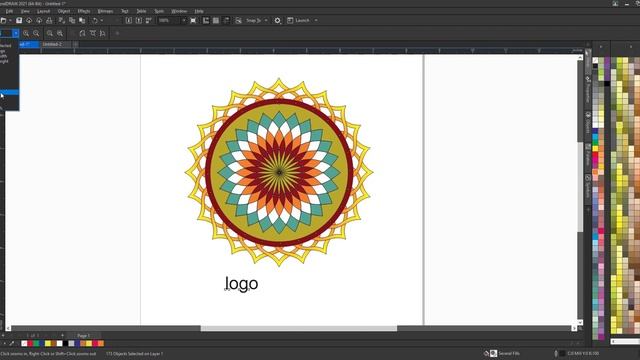Click the Launch button

(x=298, y=20)
